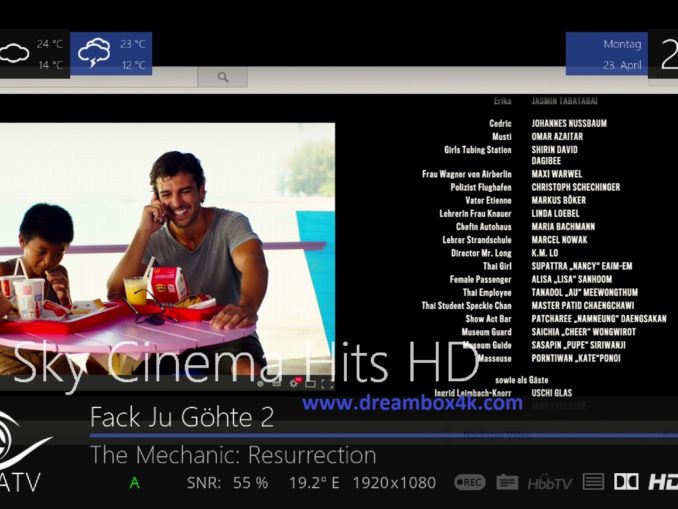Click the magnifier search icon
Image resolution: width=678 pixels, height=509 pixels.
tap(223, 77)
